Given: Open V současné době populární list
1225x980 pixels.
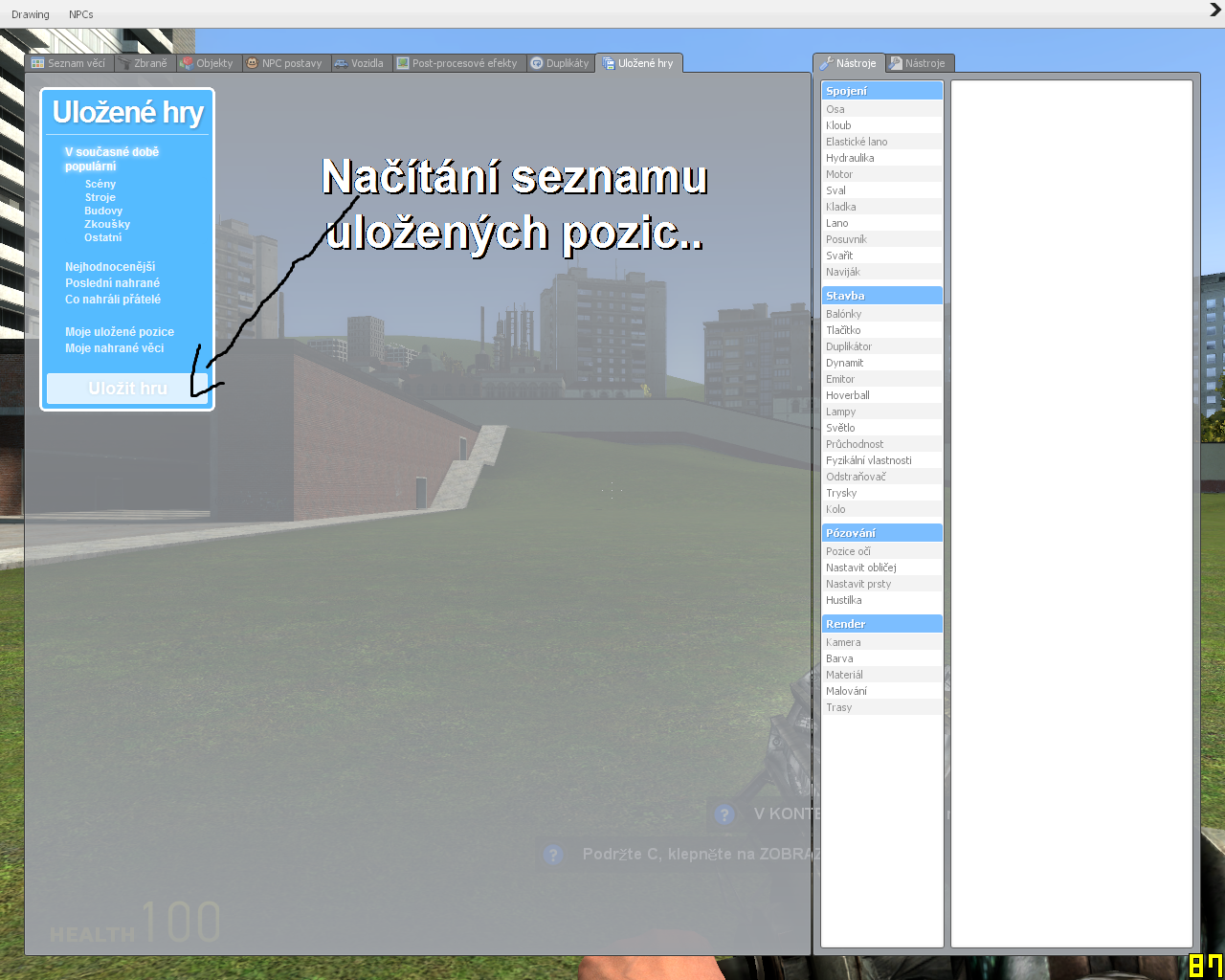Looking at the screenshot, I should (x=112, y=159).
